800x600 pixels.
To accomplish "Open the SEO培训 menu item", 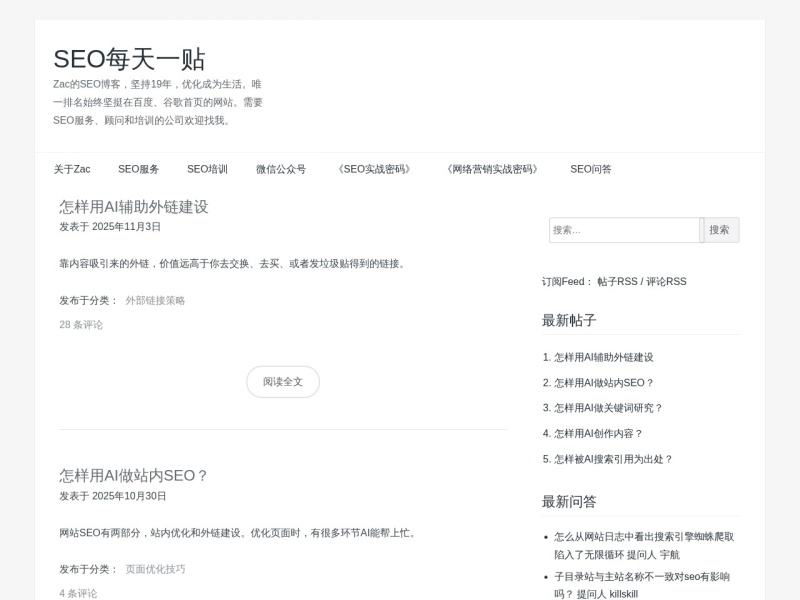I will point(207,169).
